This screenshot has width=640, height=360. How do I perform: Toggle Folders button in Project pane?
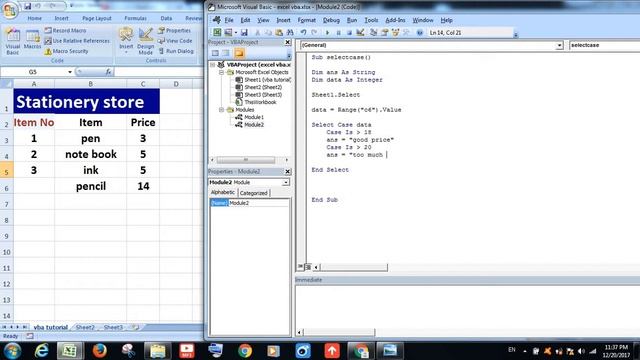coord(239,53)
